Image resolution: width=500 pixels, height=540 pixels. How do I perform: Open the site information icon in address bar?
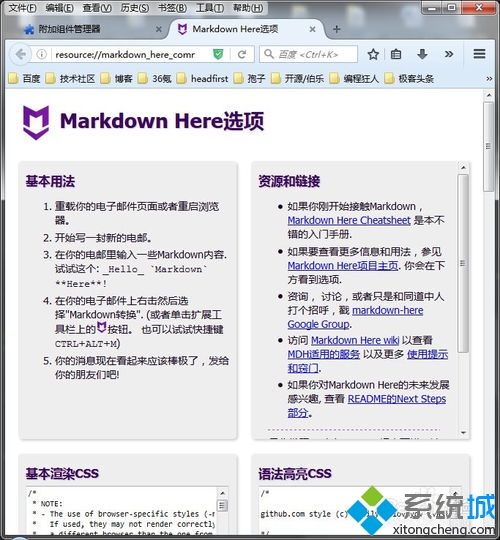point(42,54)
